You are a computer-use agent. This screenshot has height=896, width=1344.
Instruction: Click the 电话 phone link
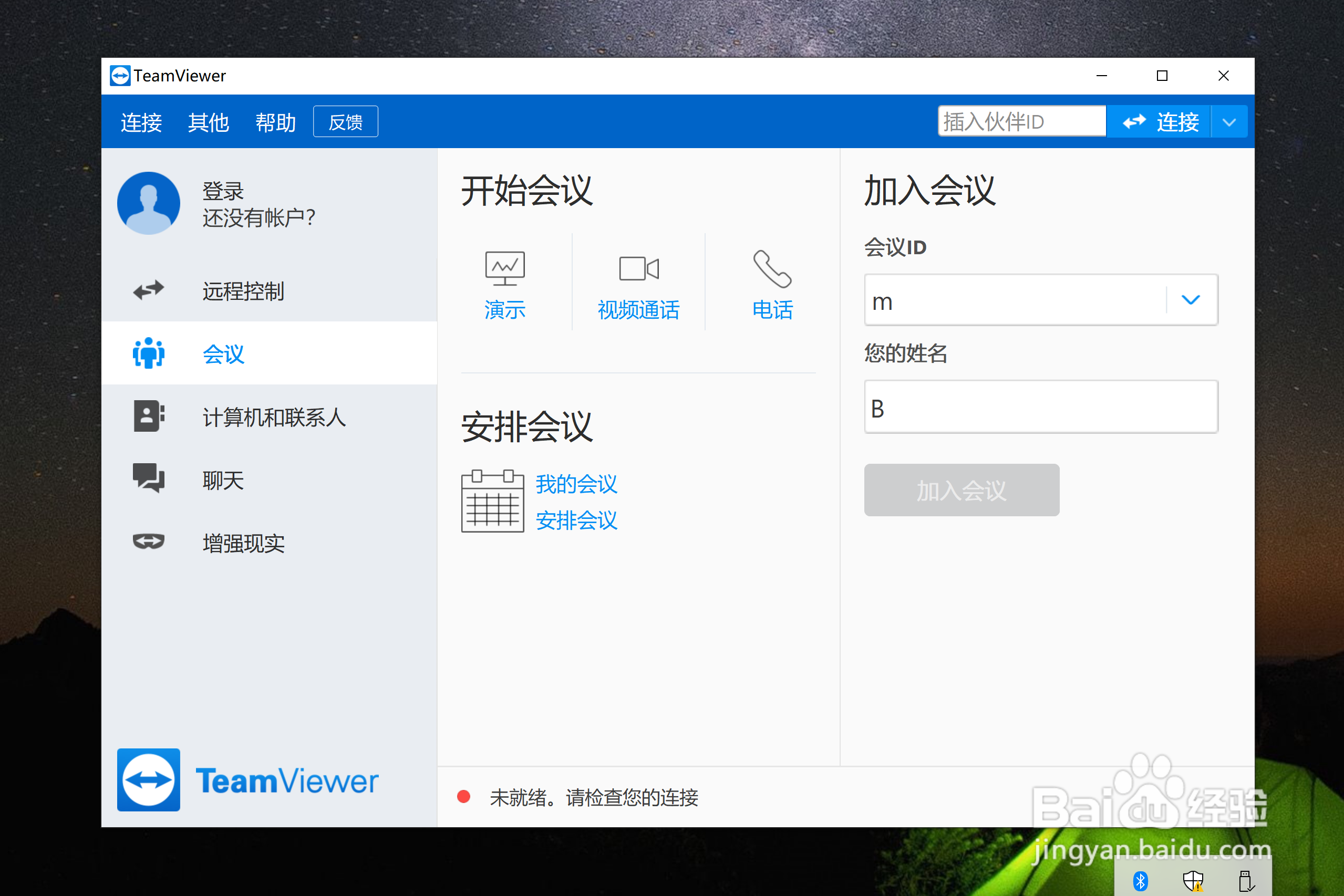pos(772,310)
